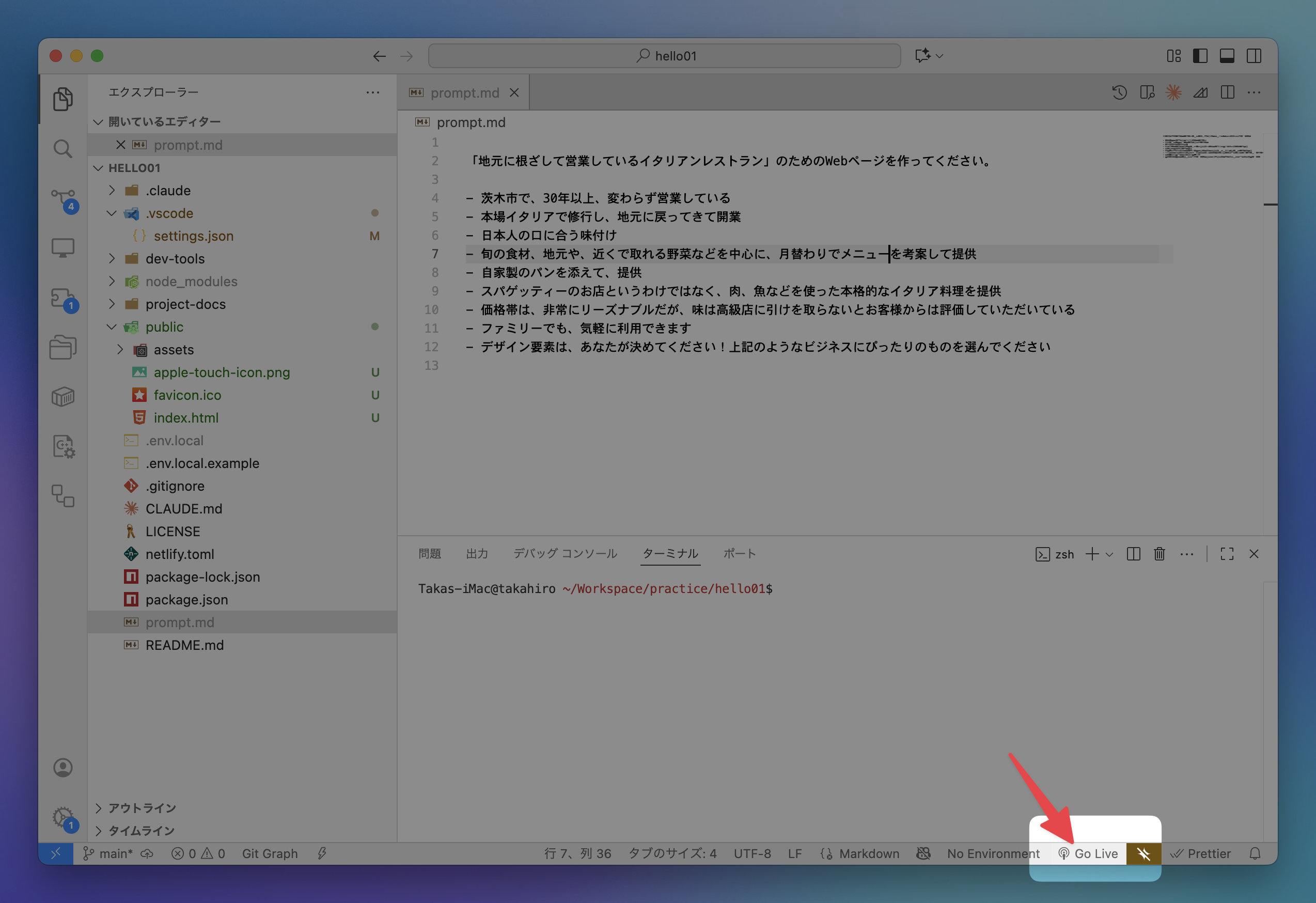Toggle the primary sidebar layout icon

point(1200,55)
